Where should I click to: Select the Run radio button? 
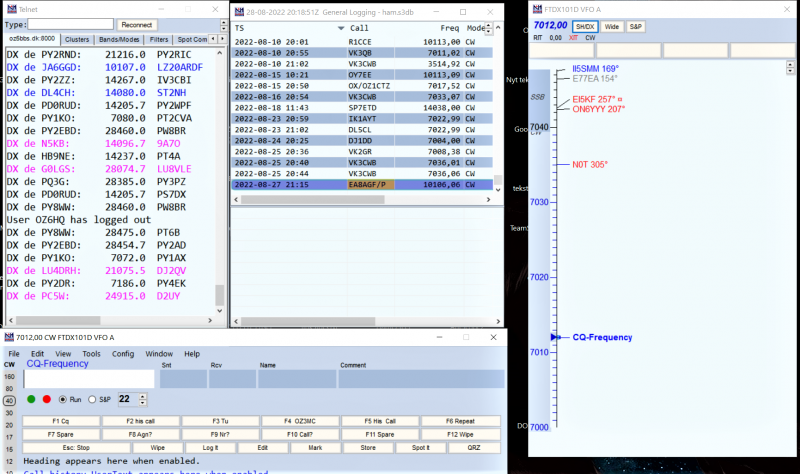(63, 400)
